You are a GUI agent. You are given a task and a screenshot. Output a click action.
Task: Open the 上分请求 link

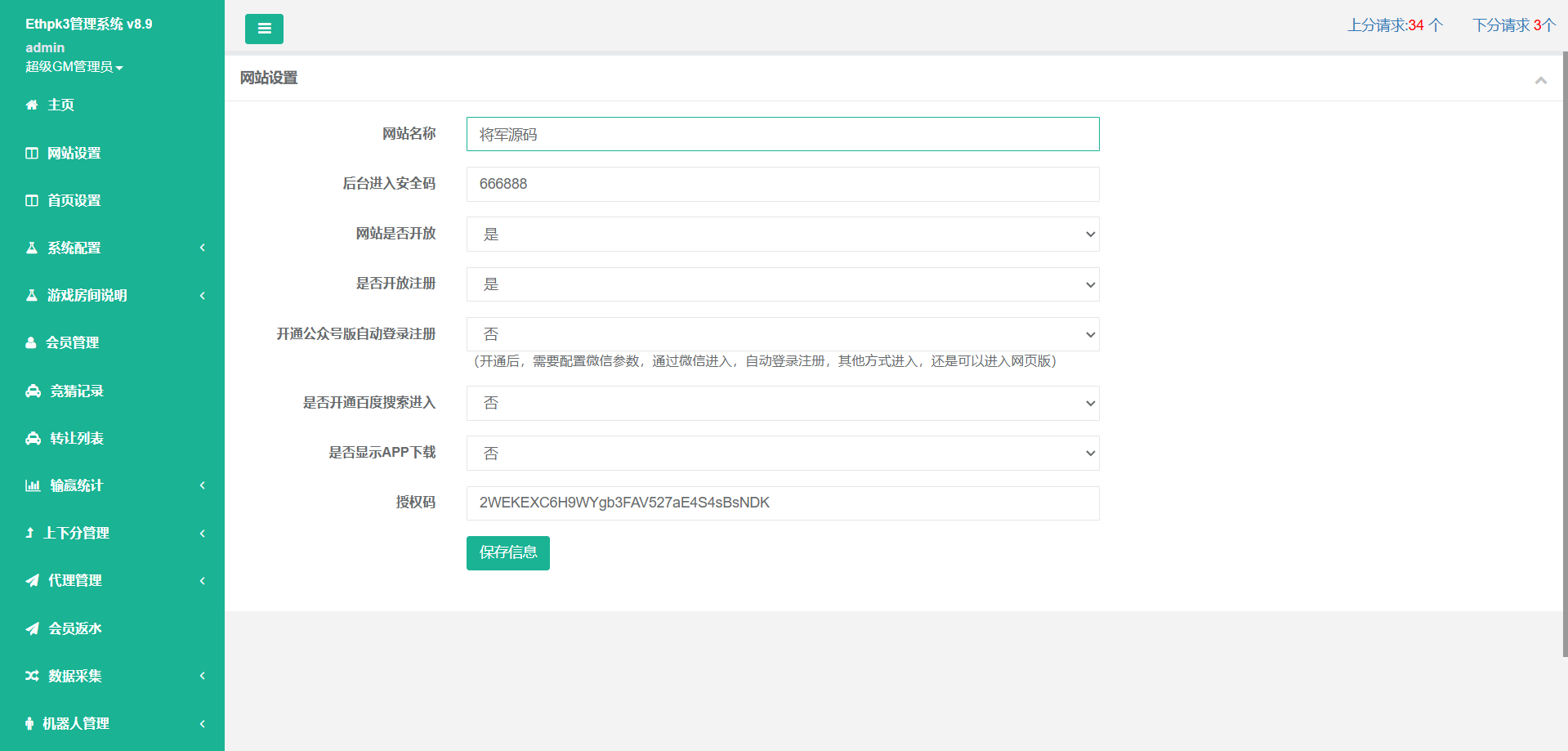[1395, 25]
